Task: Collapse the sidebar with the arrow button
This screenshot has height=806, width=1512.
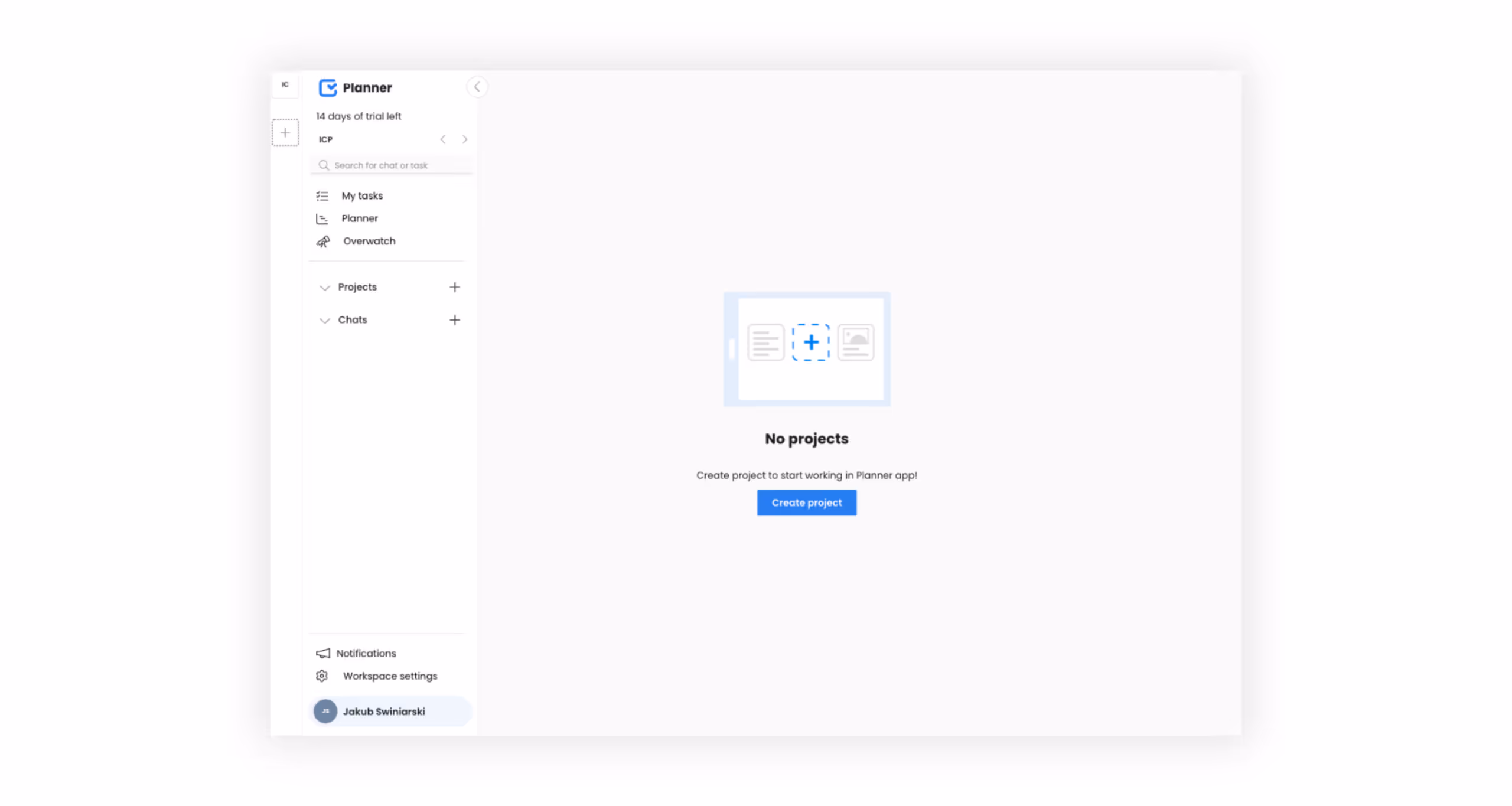Action: 477,87
